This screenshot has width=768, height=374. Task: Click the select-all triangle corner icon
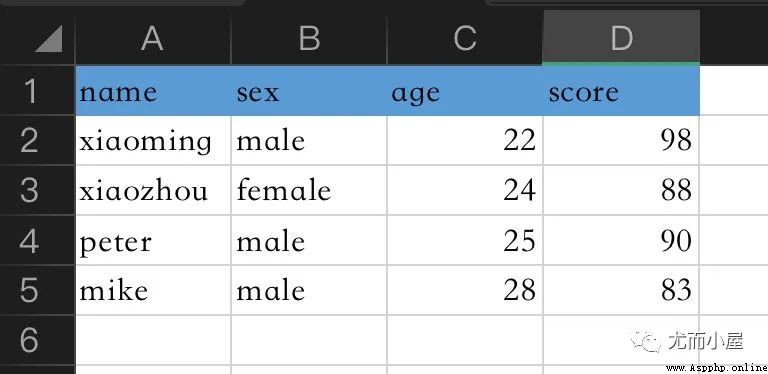pyautogui.click(x=49, y=39)
